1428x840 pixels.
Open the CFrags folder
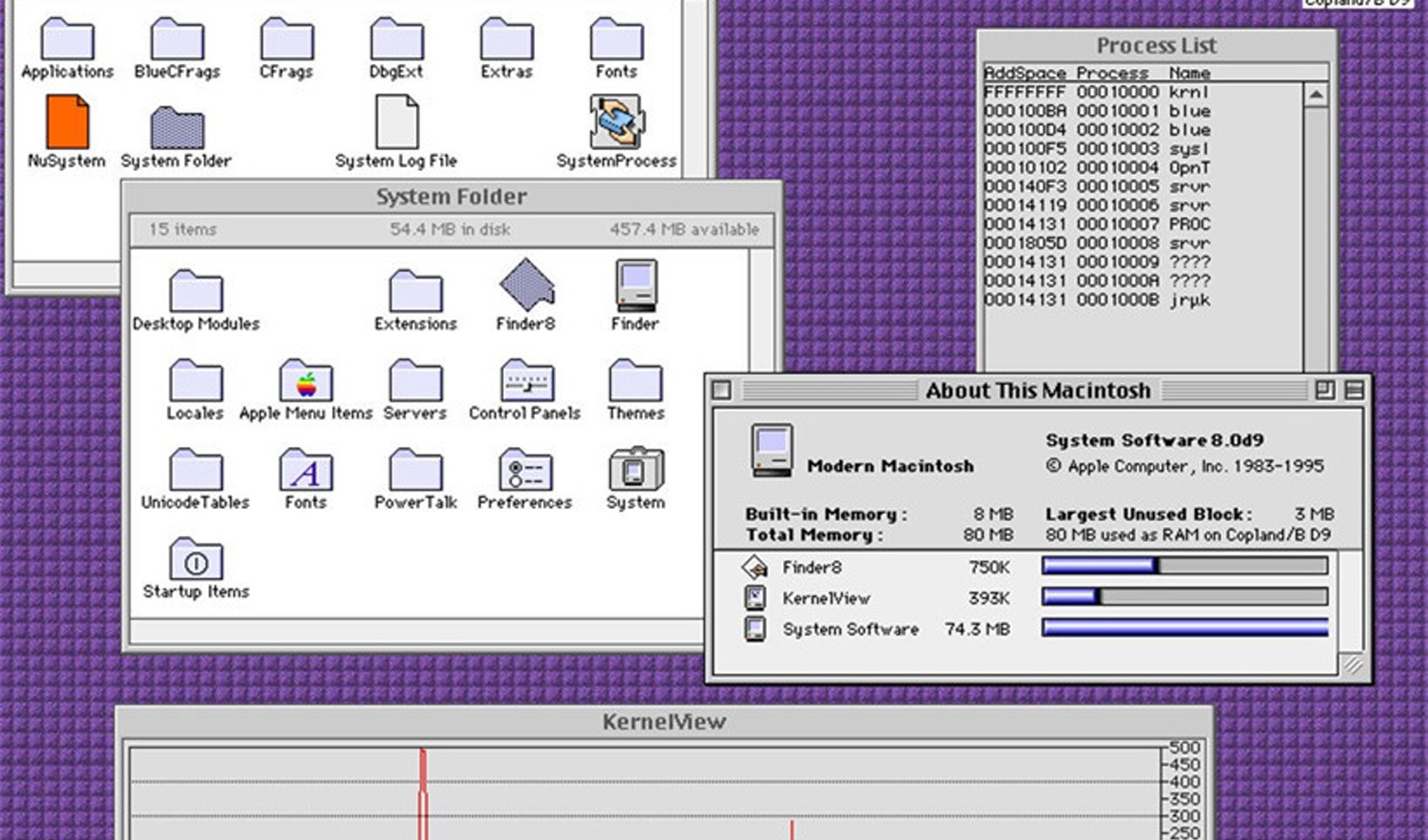[287, 38]
